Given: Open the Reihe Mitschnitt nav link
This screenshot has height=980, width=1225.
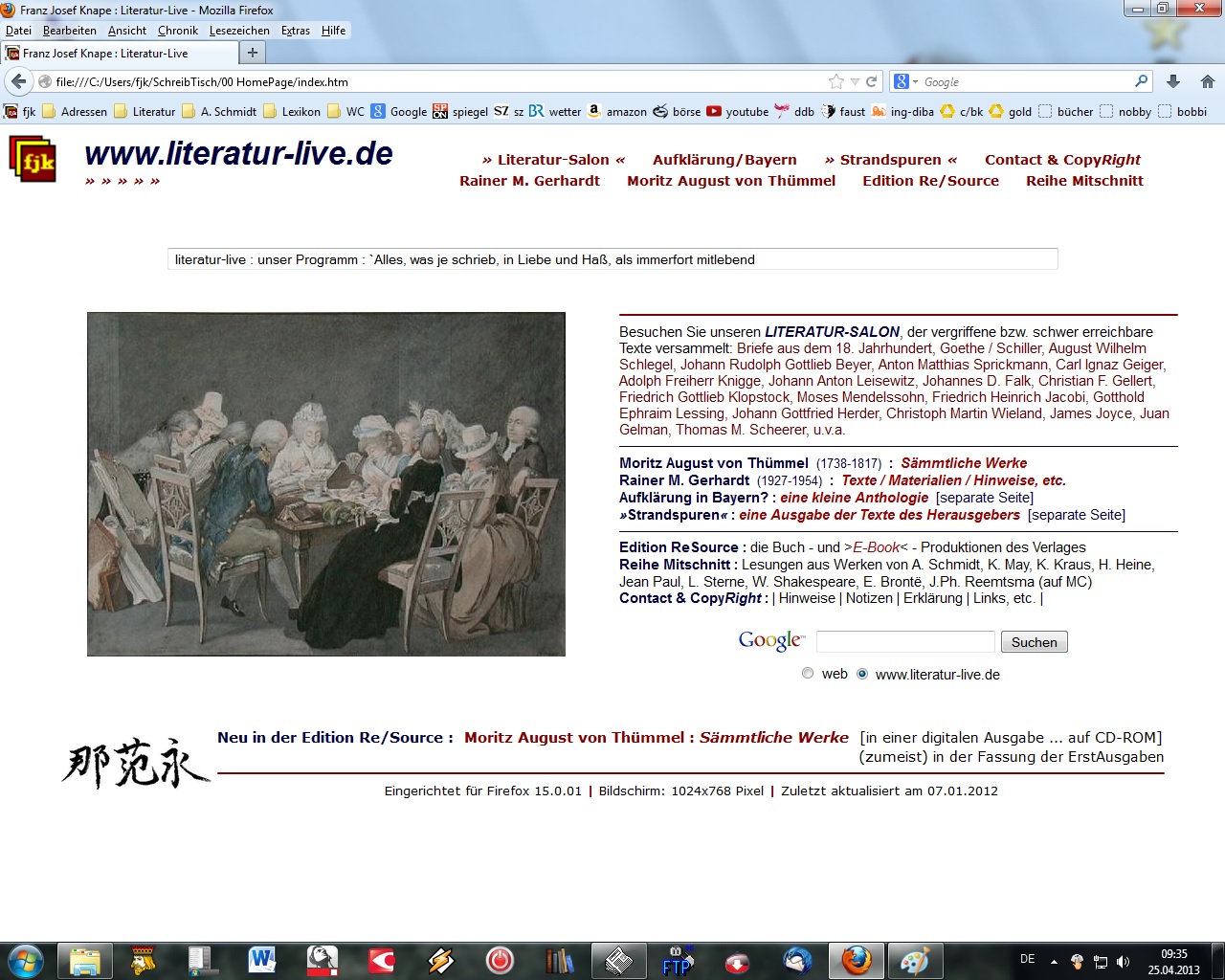Looking at the screenshot, I should point(1084,181).
